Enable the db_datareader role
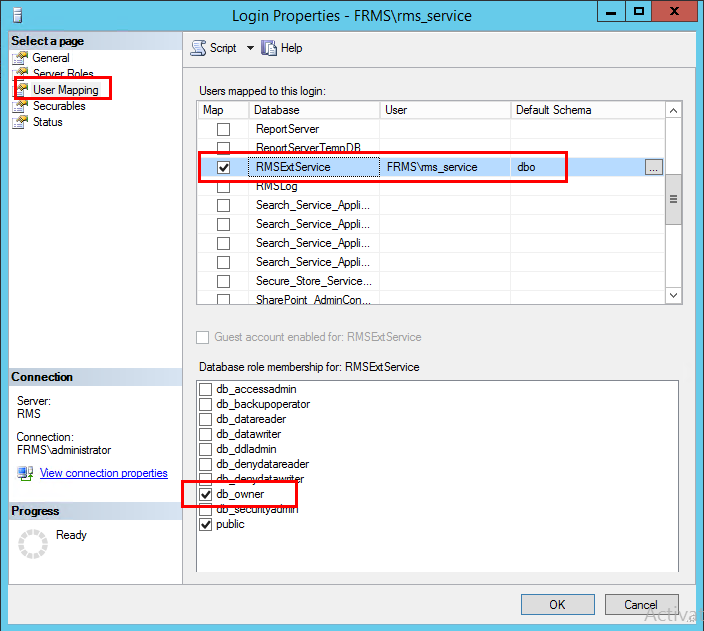 click(206, 420)
